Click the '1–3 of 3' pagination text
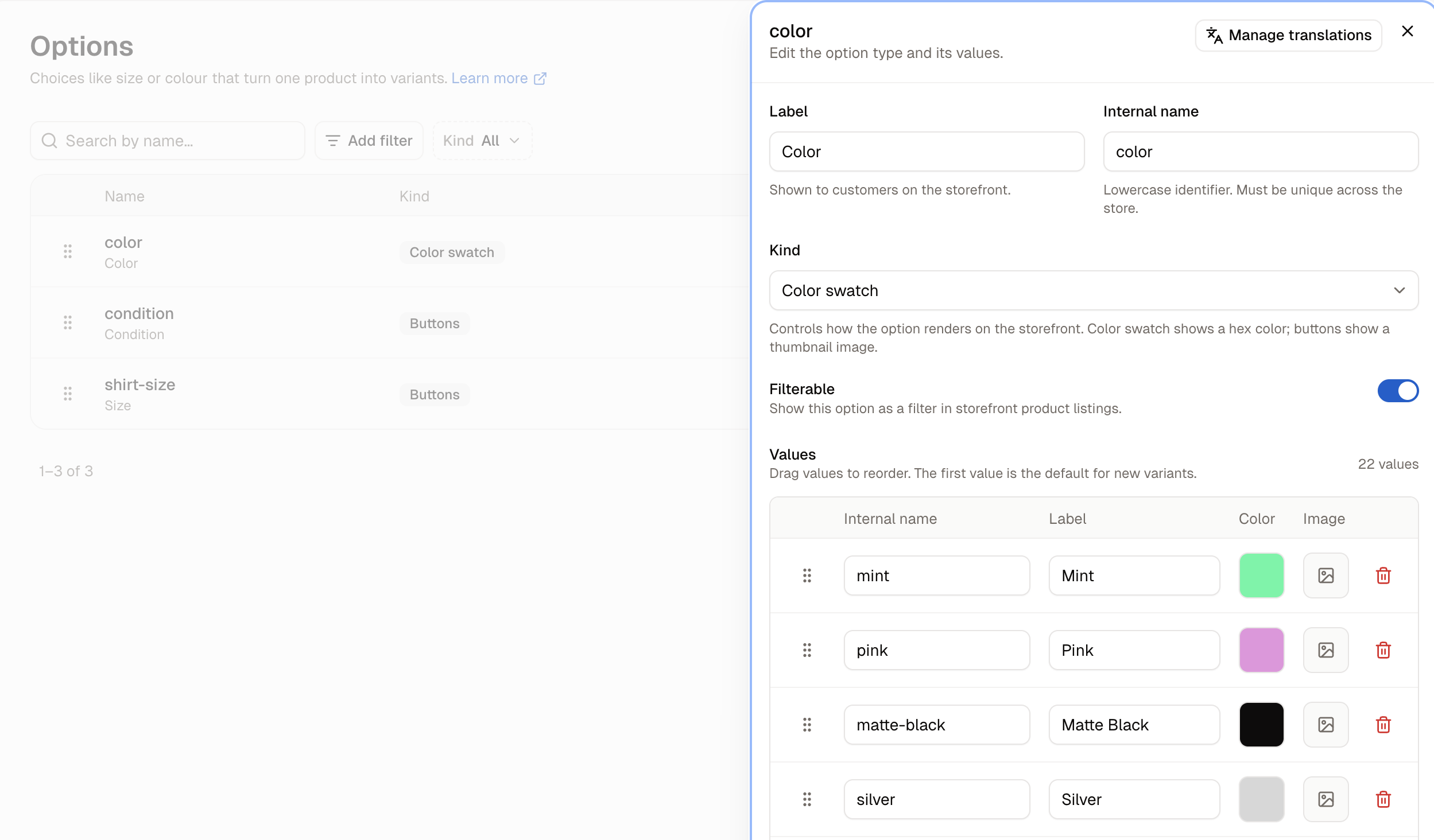Image resolution: width=1434 pixels, height=840 pixels. coord(66,471)
